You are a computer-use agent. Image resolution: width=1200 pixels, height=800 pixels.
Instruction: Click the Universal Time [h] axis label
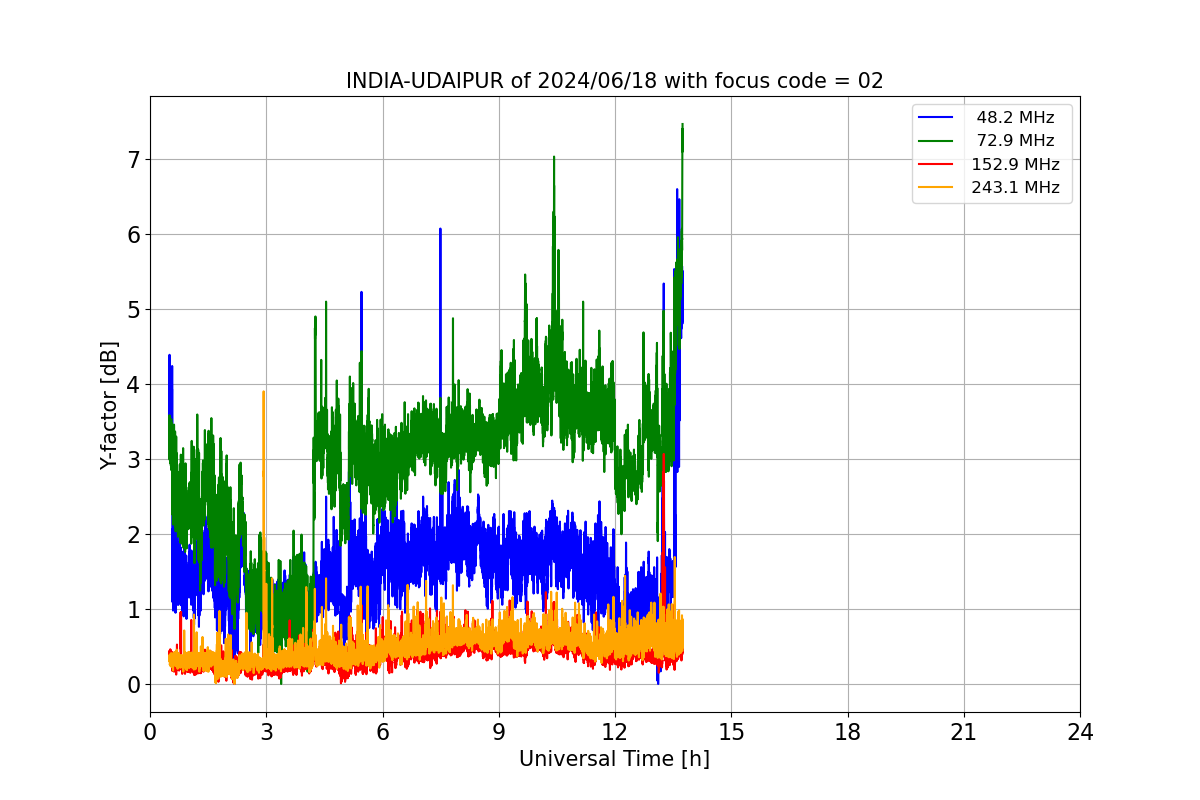[x=614, y=759]
